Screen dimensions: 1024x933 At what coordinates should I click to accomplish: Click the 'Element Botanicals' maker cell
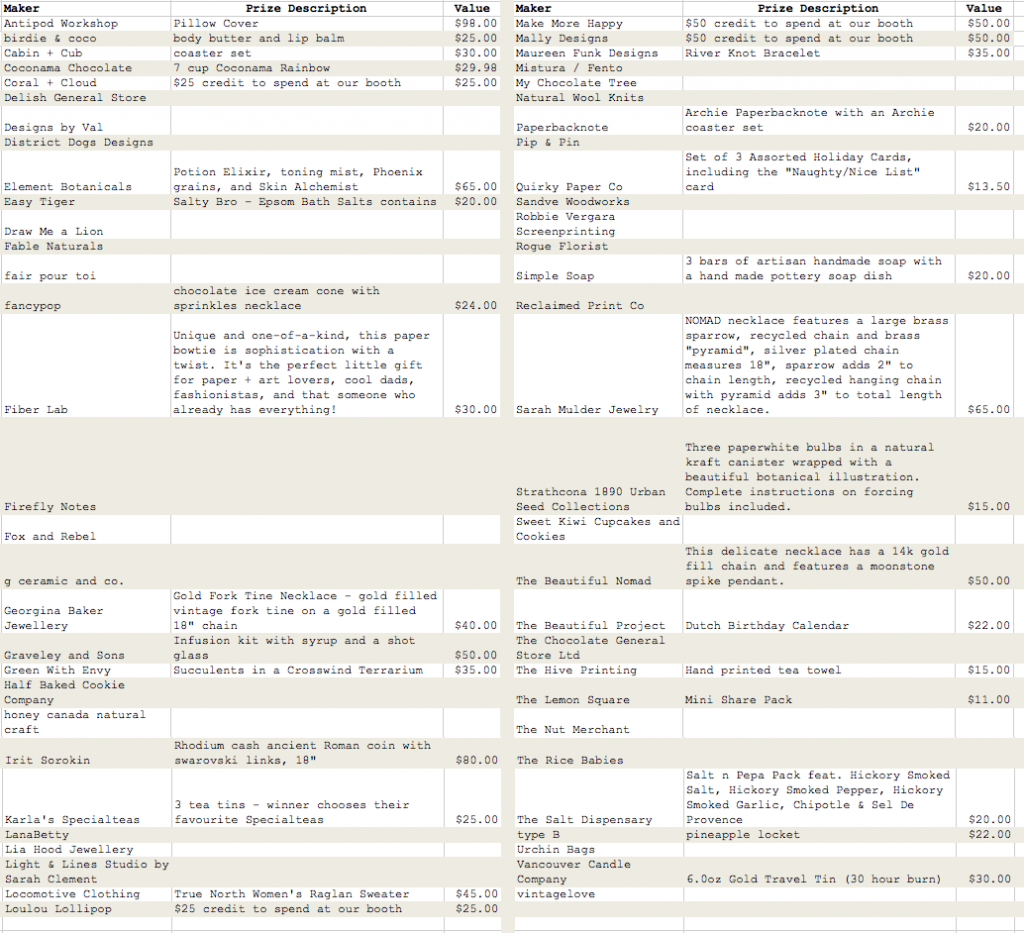click(x=86, y=172)
